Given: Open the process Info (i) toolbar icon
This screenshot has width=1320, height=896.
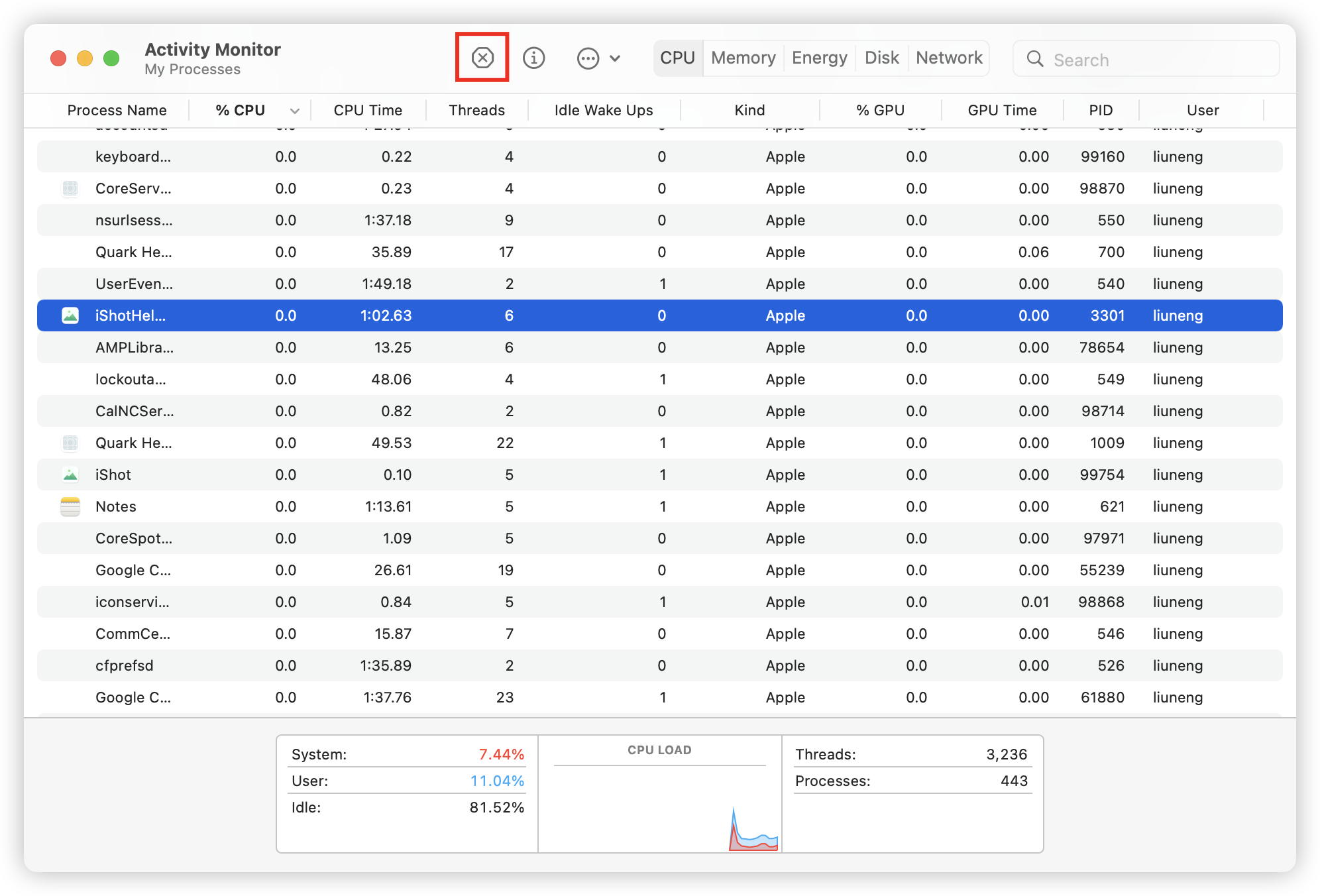Looking at the screenshot, I should click(x=533, y=58).
